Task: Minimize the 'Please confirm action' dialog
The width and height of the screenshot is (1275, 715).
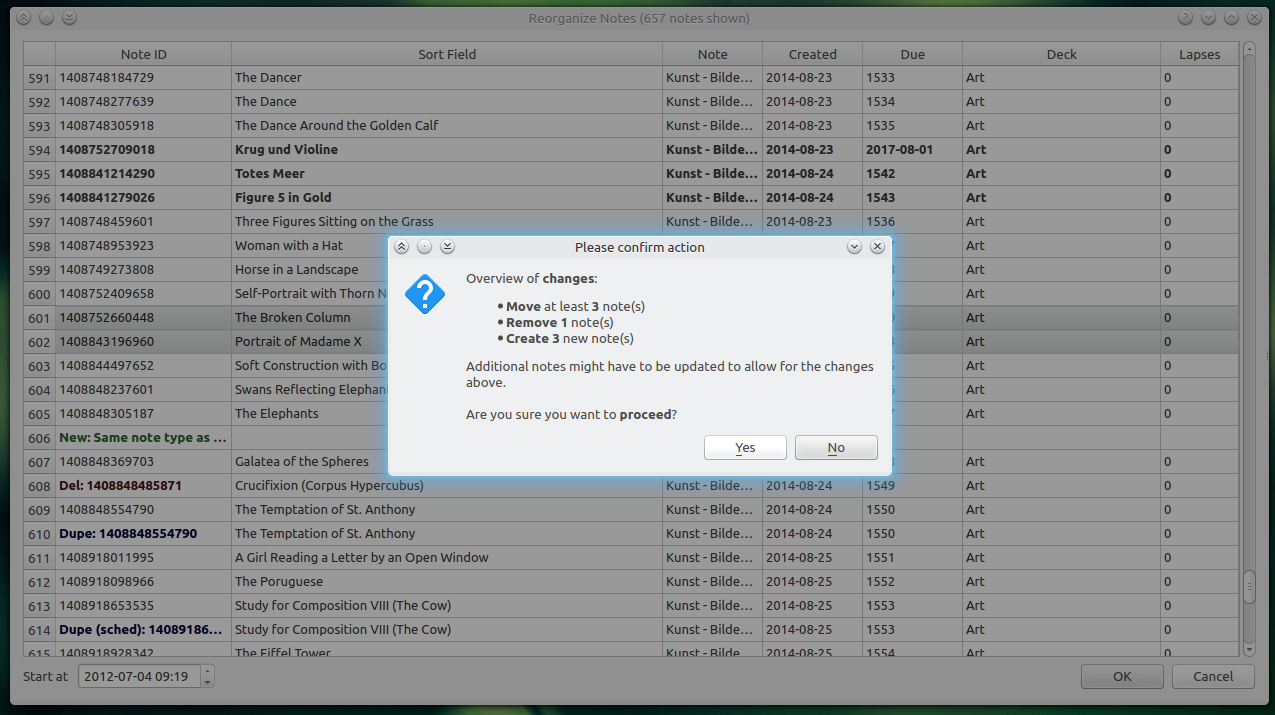Action: coord(854,247)
